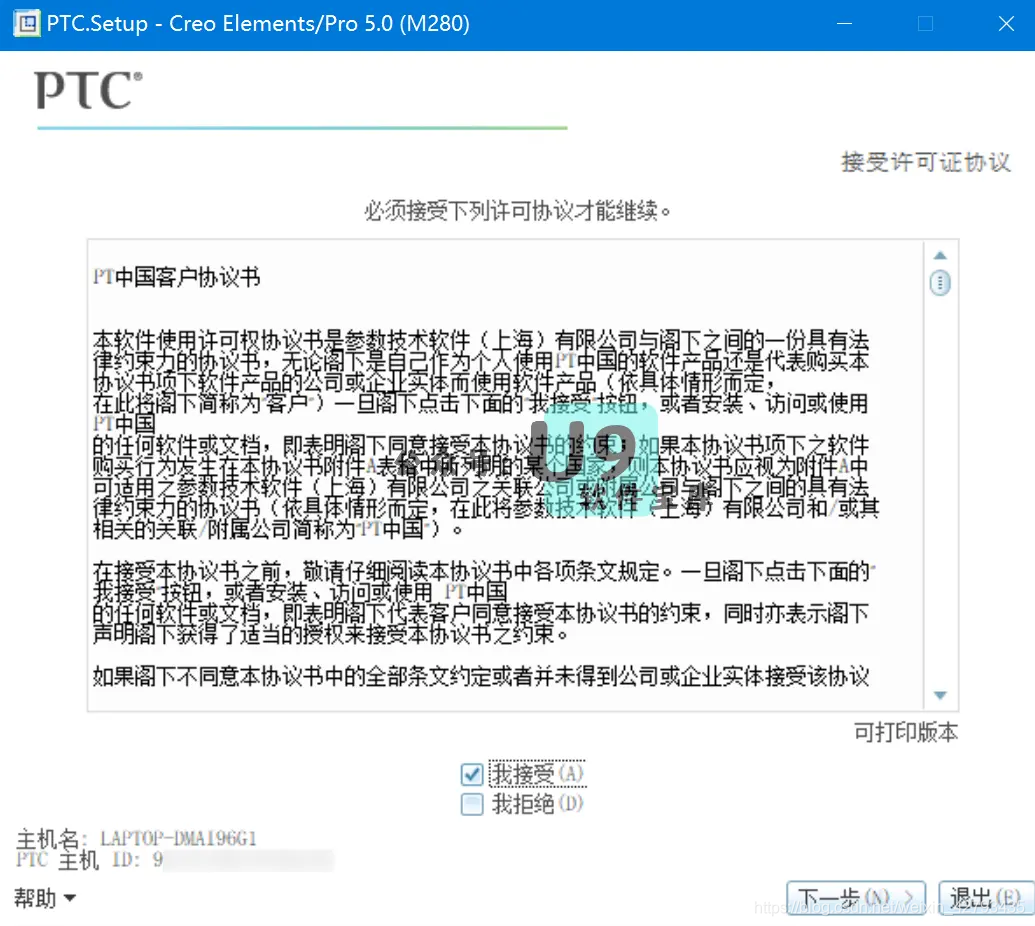The height and width of the screenshot is (926, 1035).
Task: Click the 接受许可证协议 step heading
Action: (x=925, y=162)
